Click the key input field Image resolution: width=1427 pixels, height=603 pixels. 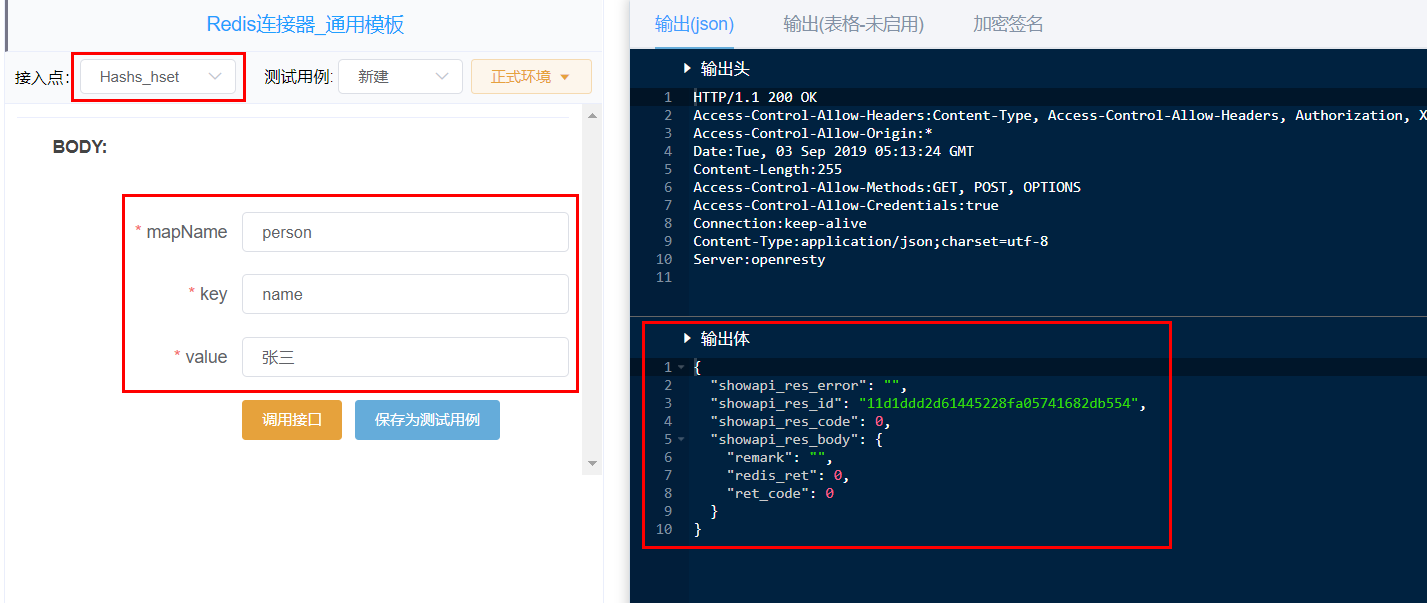point(405,294)
